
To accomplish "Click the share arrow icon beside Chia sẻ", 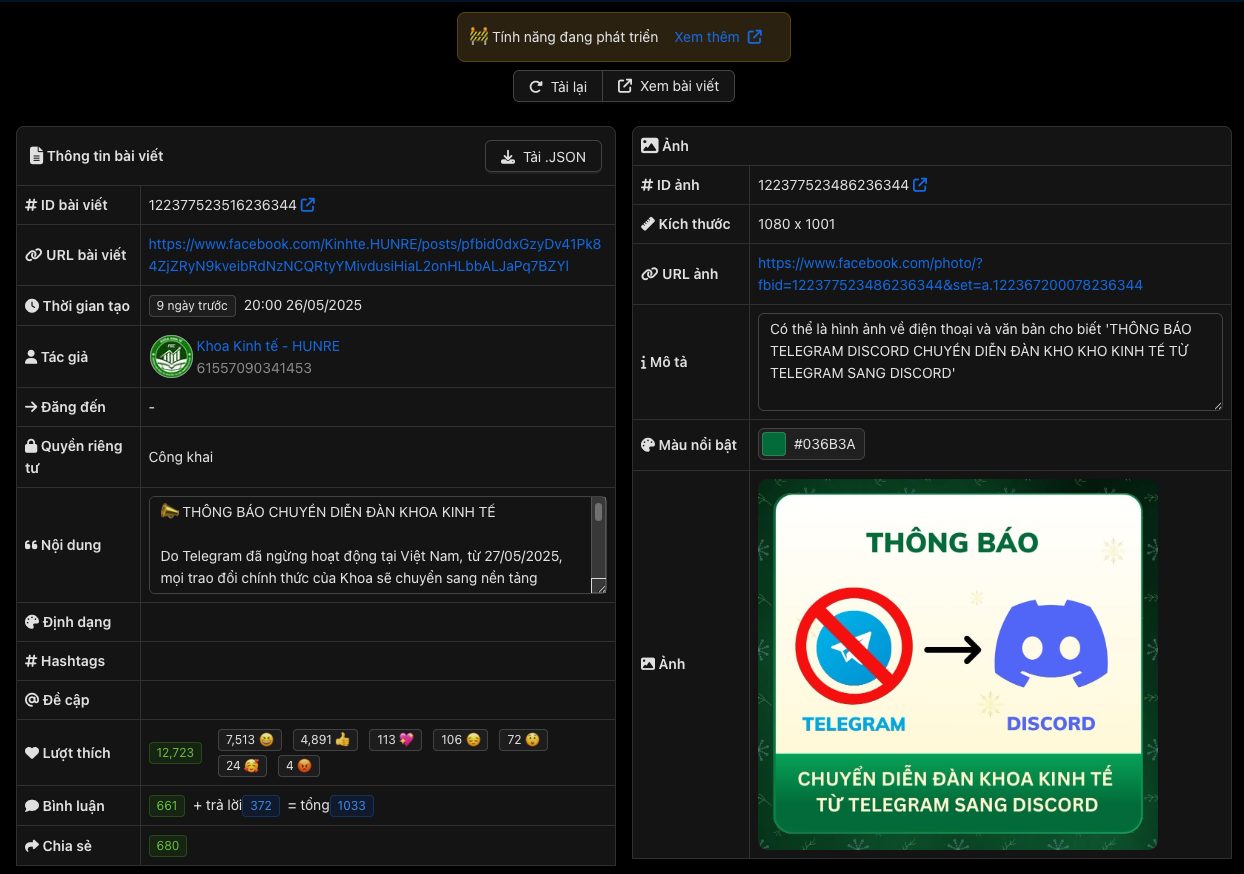I will point(32,846).
